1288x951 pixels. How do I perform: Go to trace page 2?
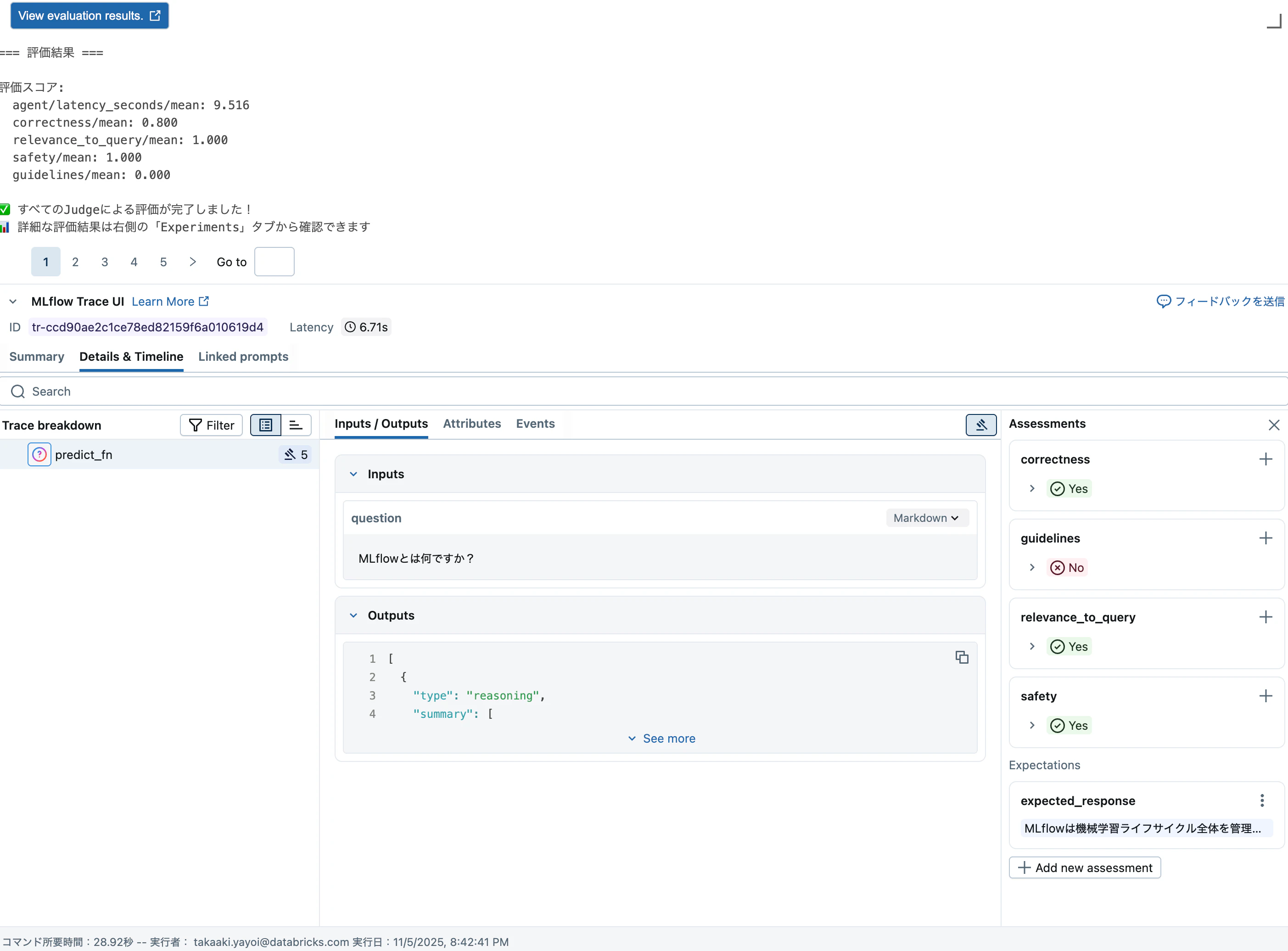pyautogui.click(x=75, y=262)
